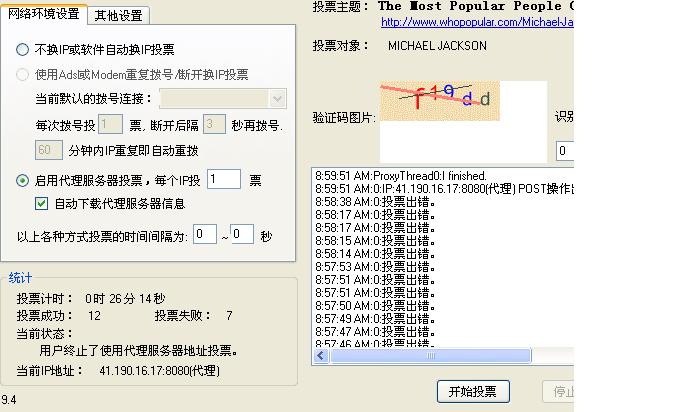The height and width of the screenshot is (412, 683).
Task: Click the 分钟内IP重复 minutes field
Action: pos(48,150)
